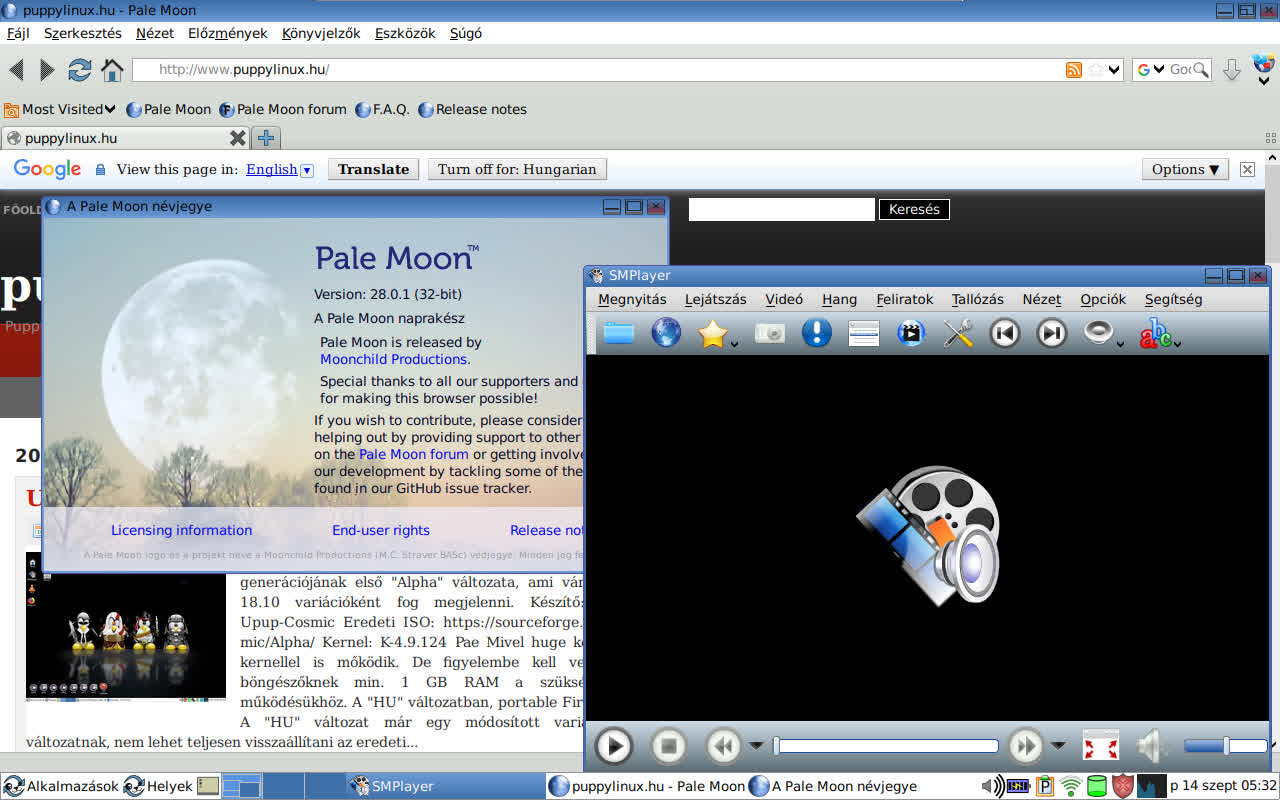Click Turn off for: Hungarian
The image size is (1280, 800).
point(517,169)
